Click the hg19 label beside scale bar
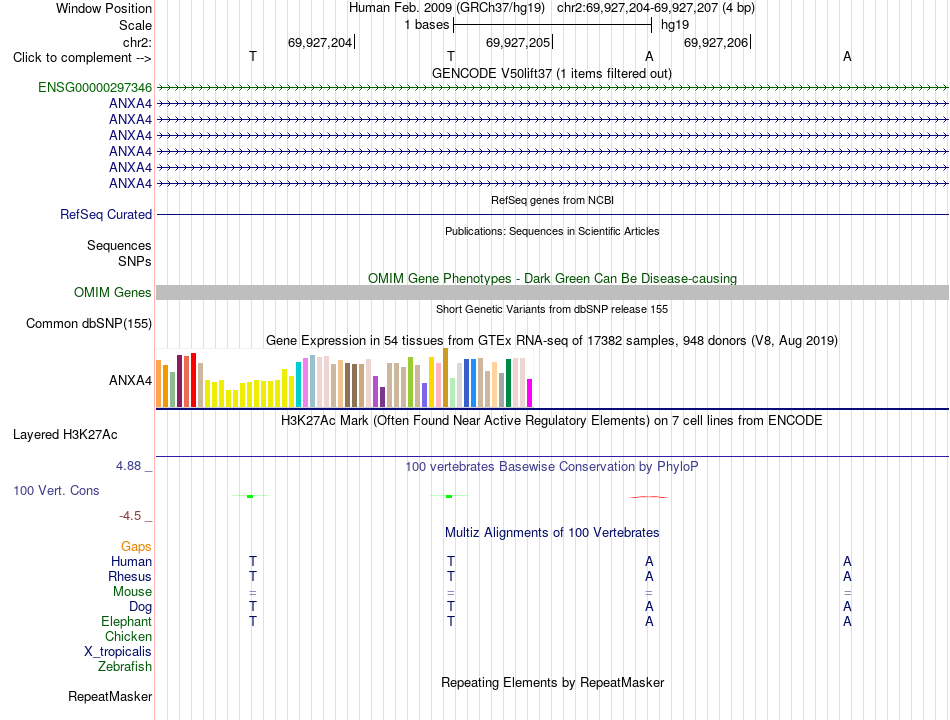 (x=675, y=25)
